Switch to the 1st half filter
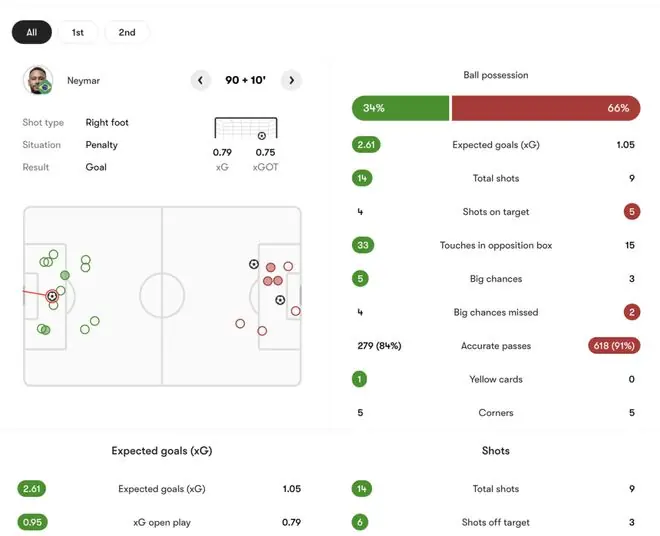660x536 pixels. click(x=78, y=32)
